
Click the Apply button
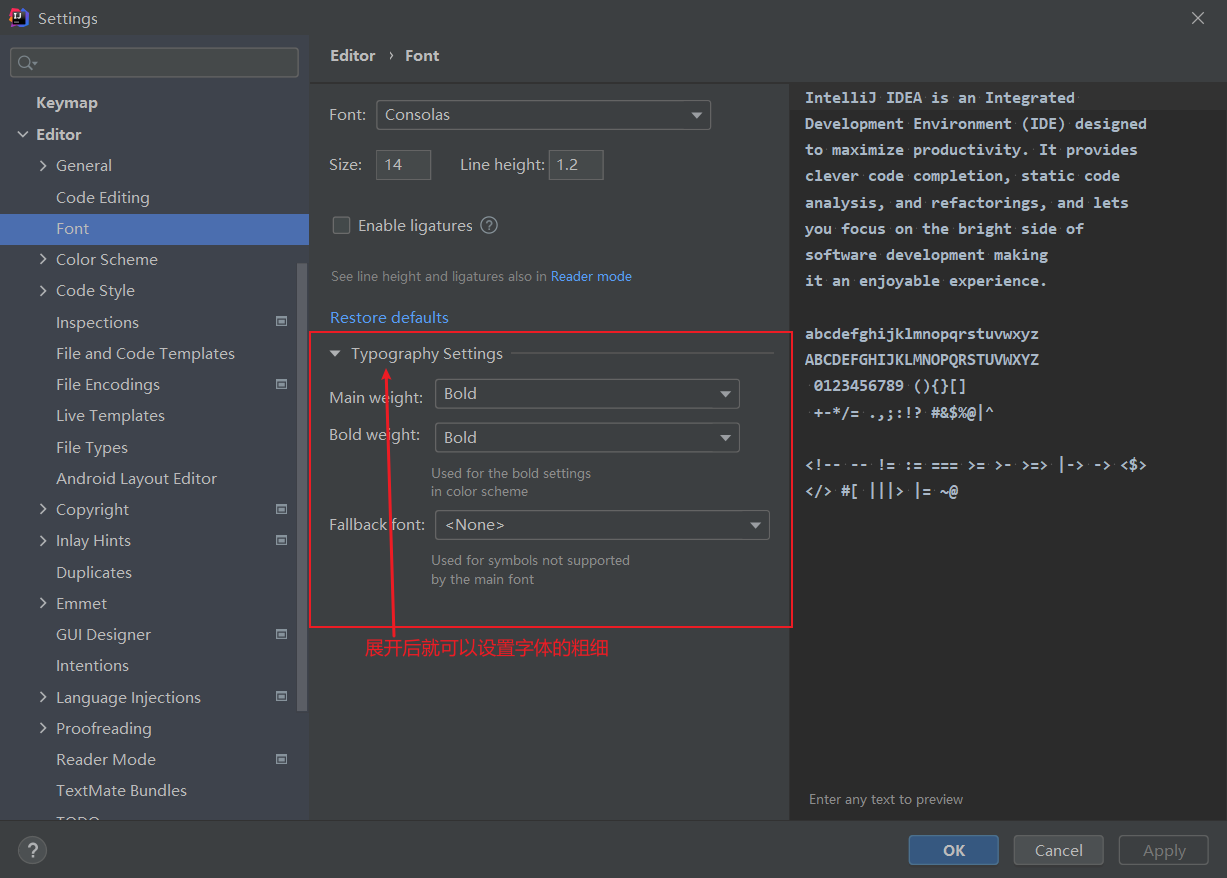click(1164, 850)
